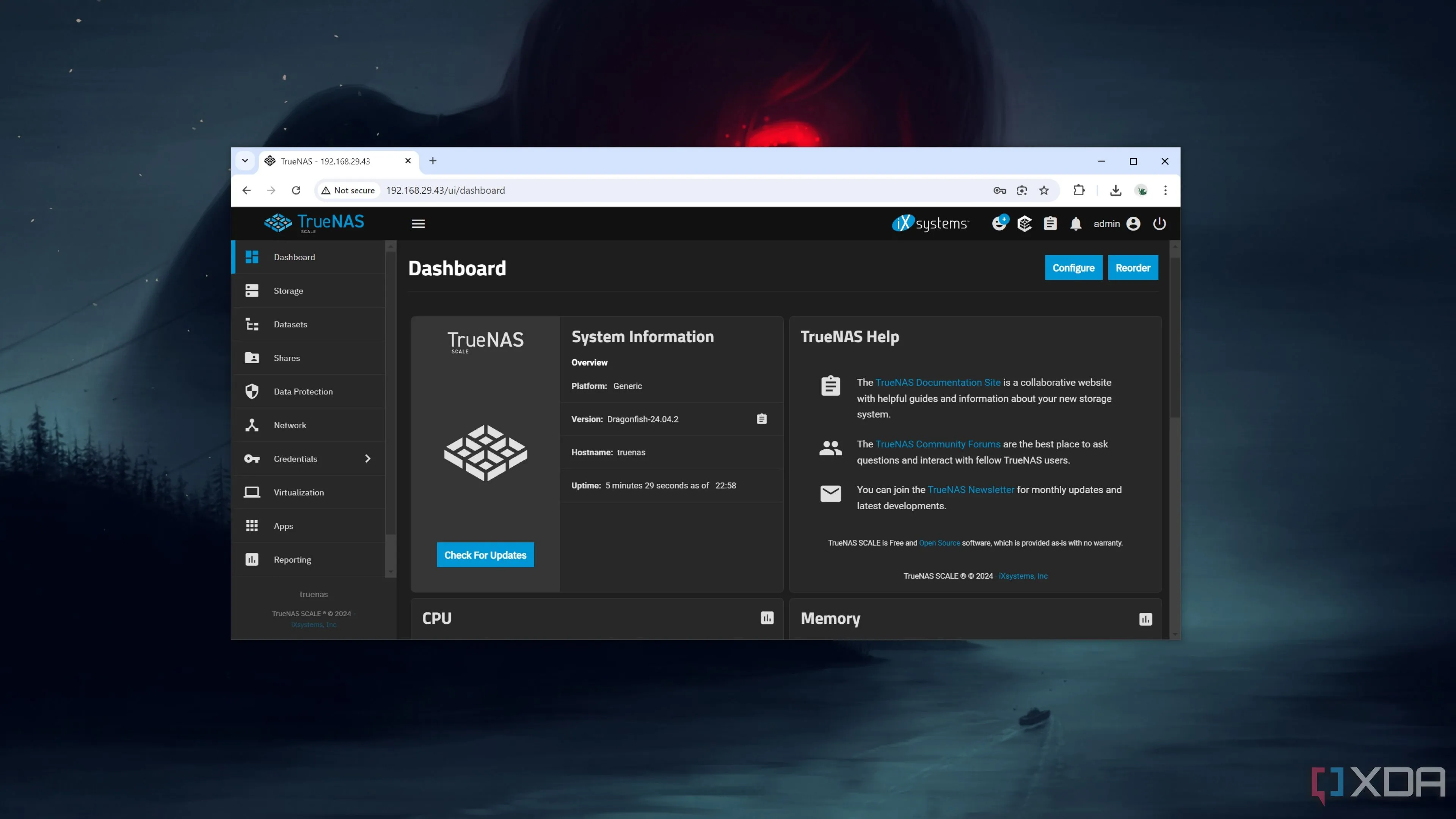Click the Hostname value truenas

coord(631,452)
